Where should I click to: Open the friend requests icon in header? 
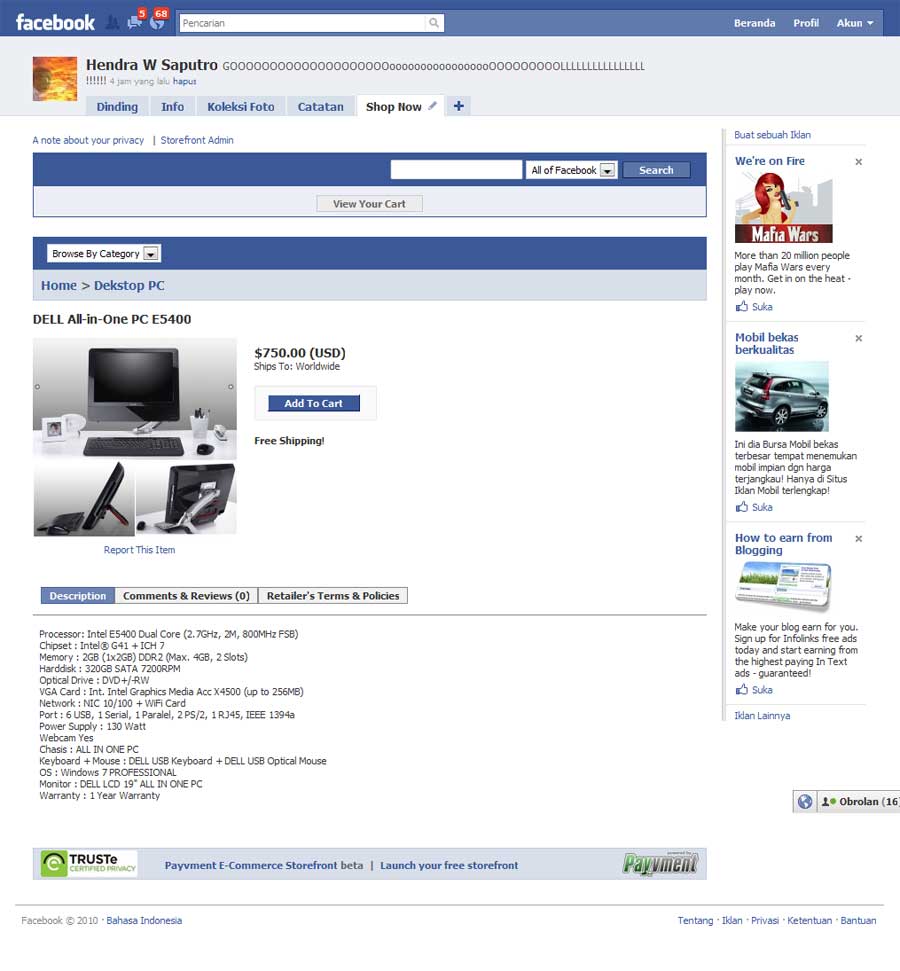click(112, 22)
